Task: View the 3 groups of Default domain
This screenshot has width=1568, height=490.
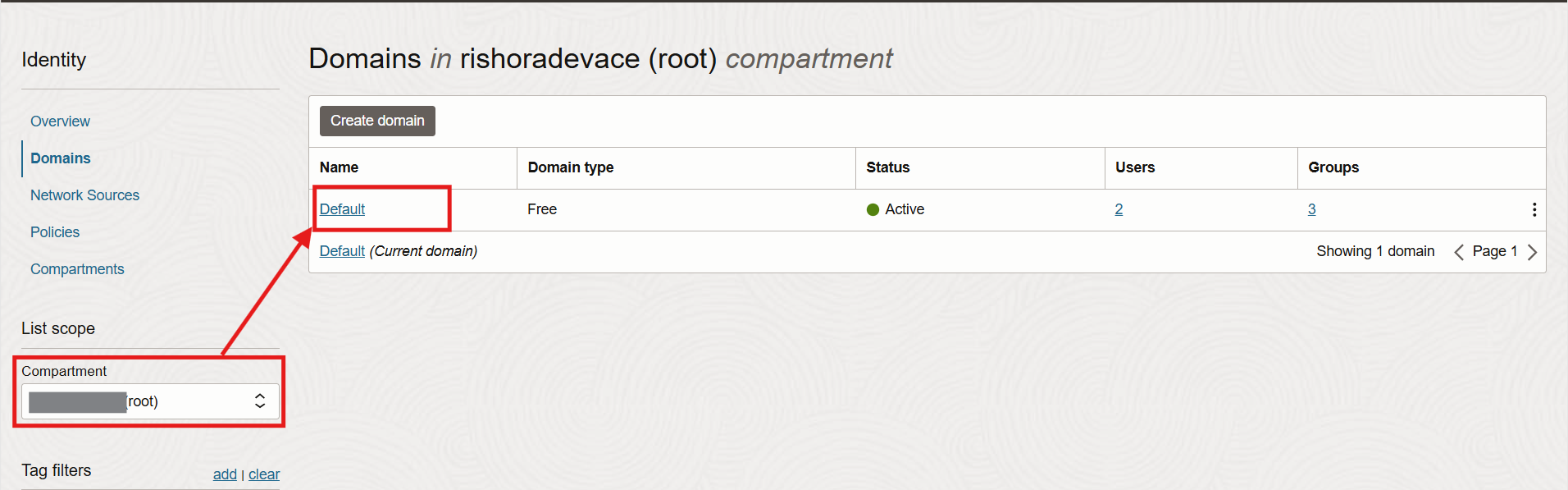Action: [x=1311, y=209]
